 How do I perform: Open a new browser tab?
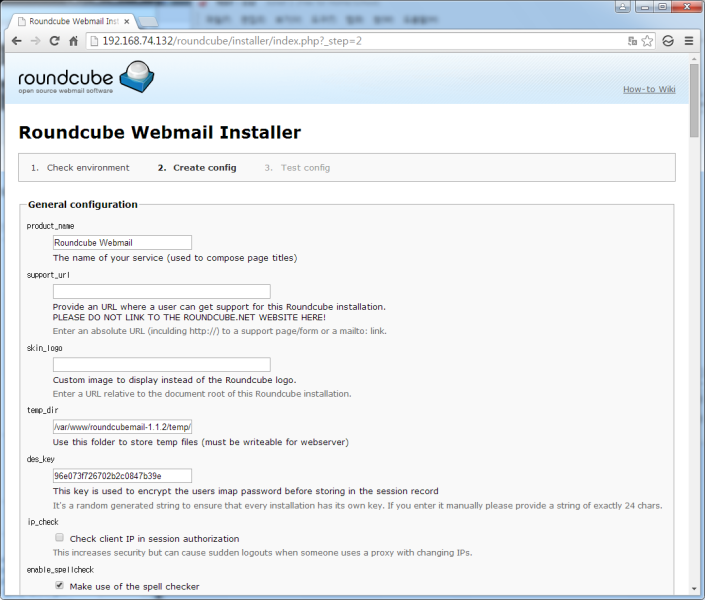(x=148, y=21)
